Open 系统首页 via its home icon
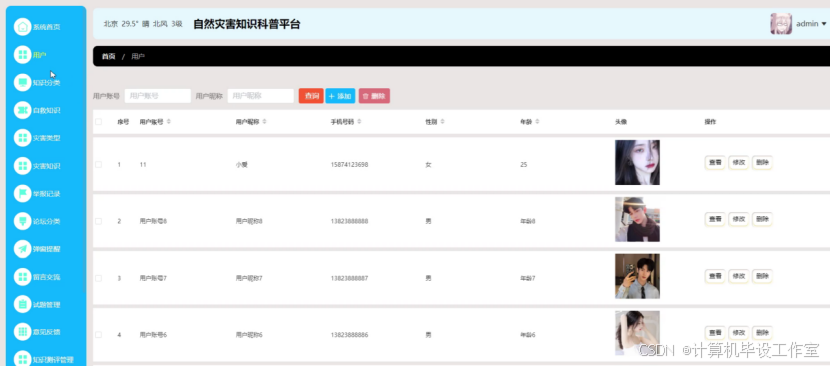 pos(23,27)
